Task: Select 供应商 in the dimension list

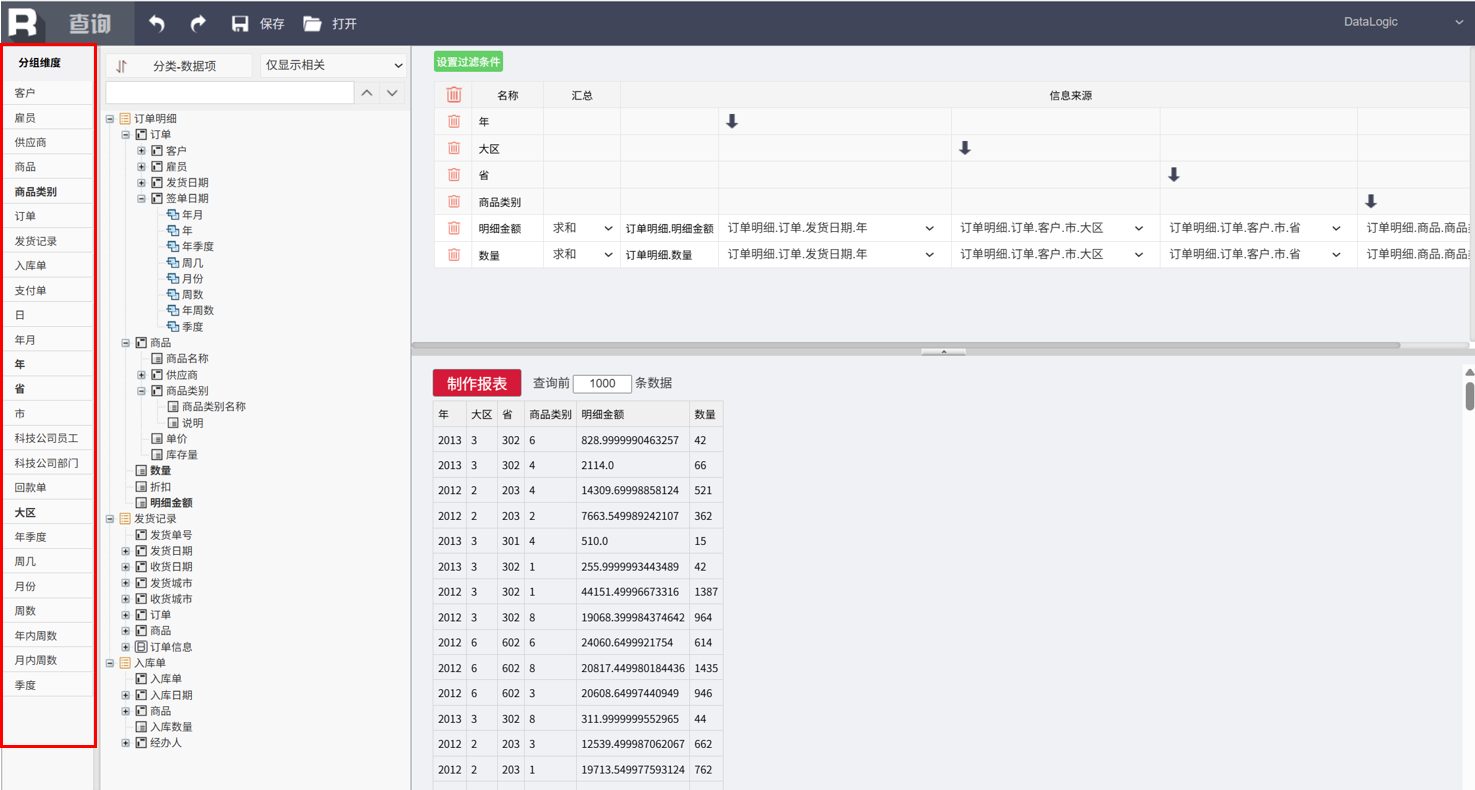Action: pos(30,142)
